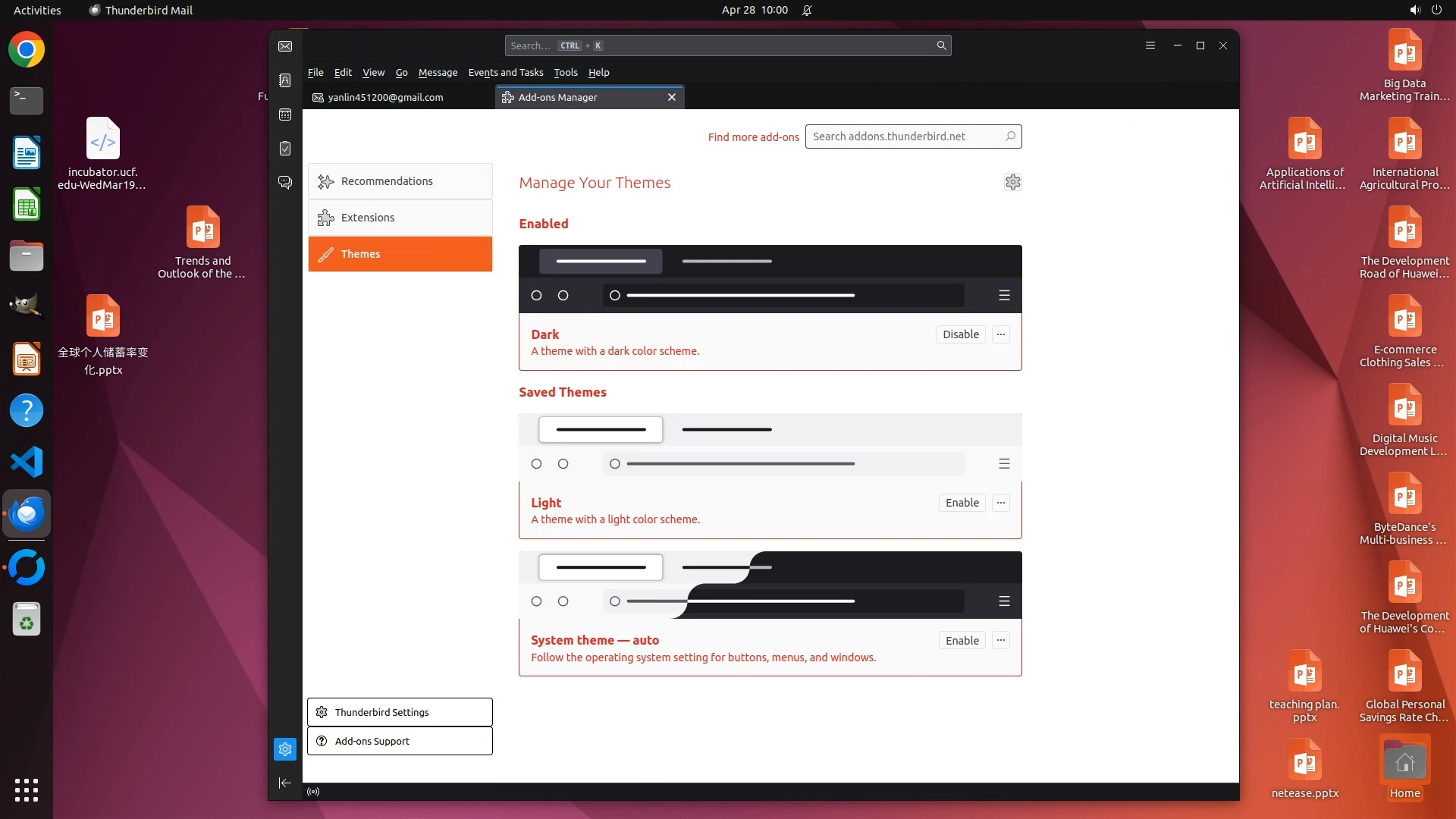The height and width of the screenshot is (819, 1456).
Task: Open the Tasks space icon
Action: point(285,149)
